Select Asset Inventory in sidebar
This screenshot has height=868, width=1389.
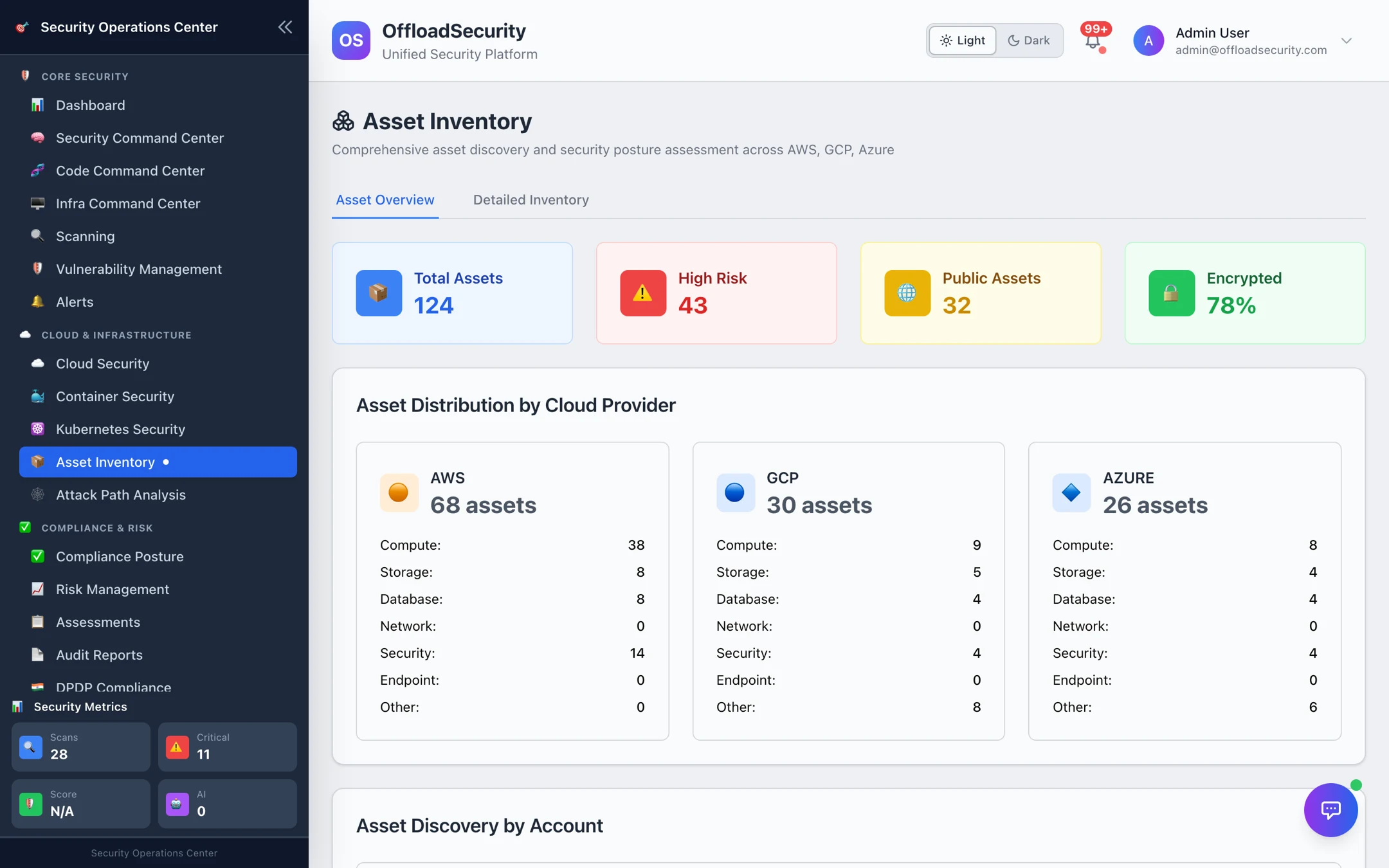pos(158,462)
